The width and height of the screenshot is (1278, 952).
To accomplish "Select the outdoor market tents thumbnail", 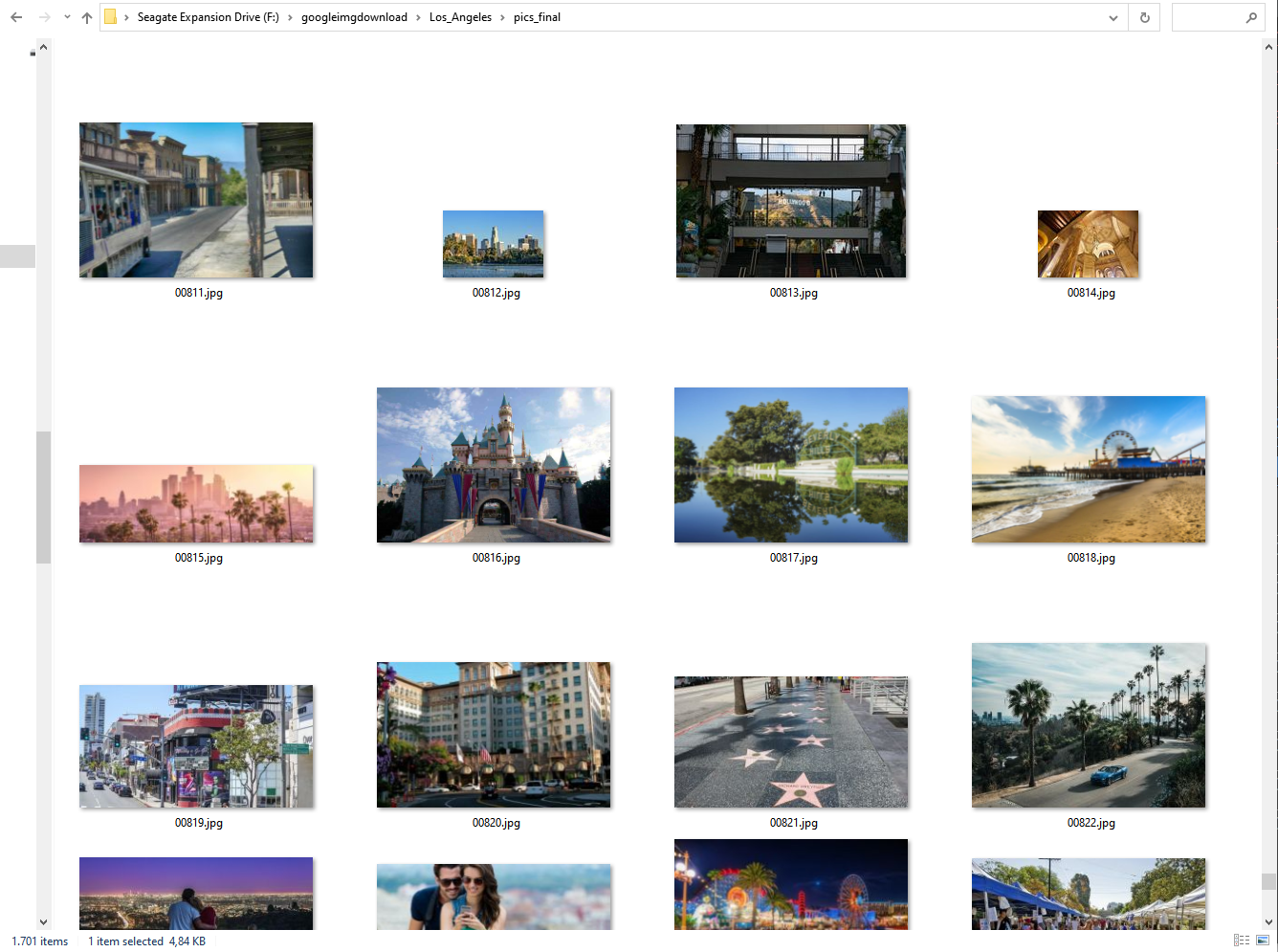I will (1089, 895).
